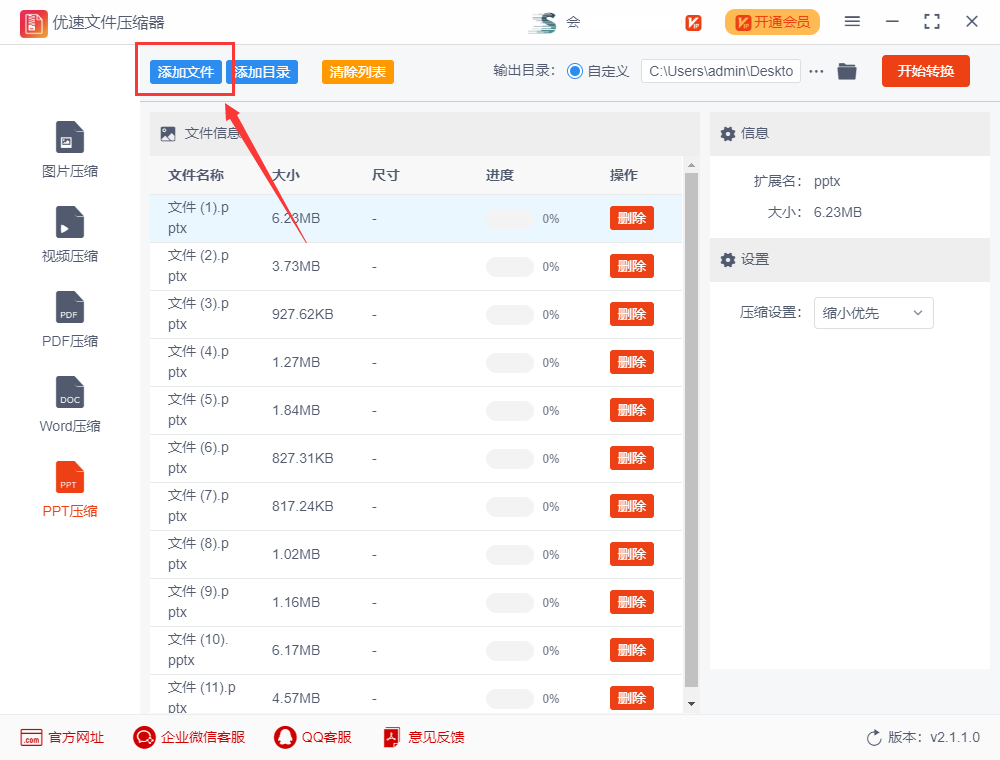Click 添加目录 button
This screenshot has width=1000, height=760.
pos(262,72)
